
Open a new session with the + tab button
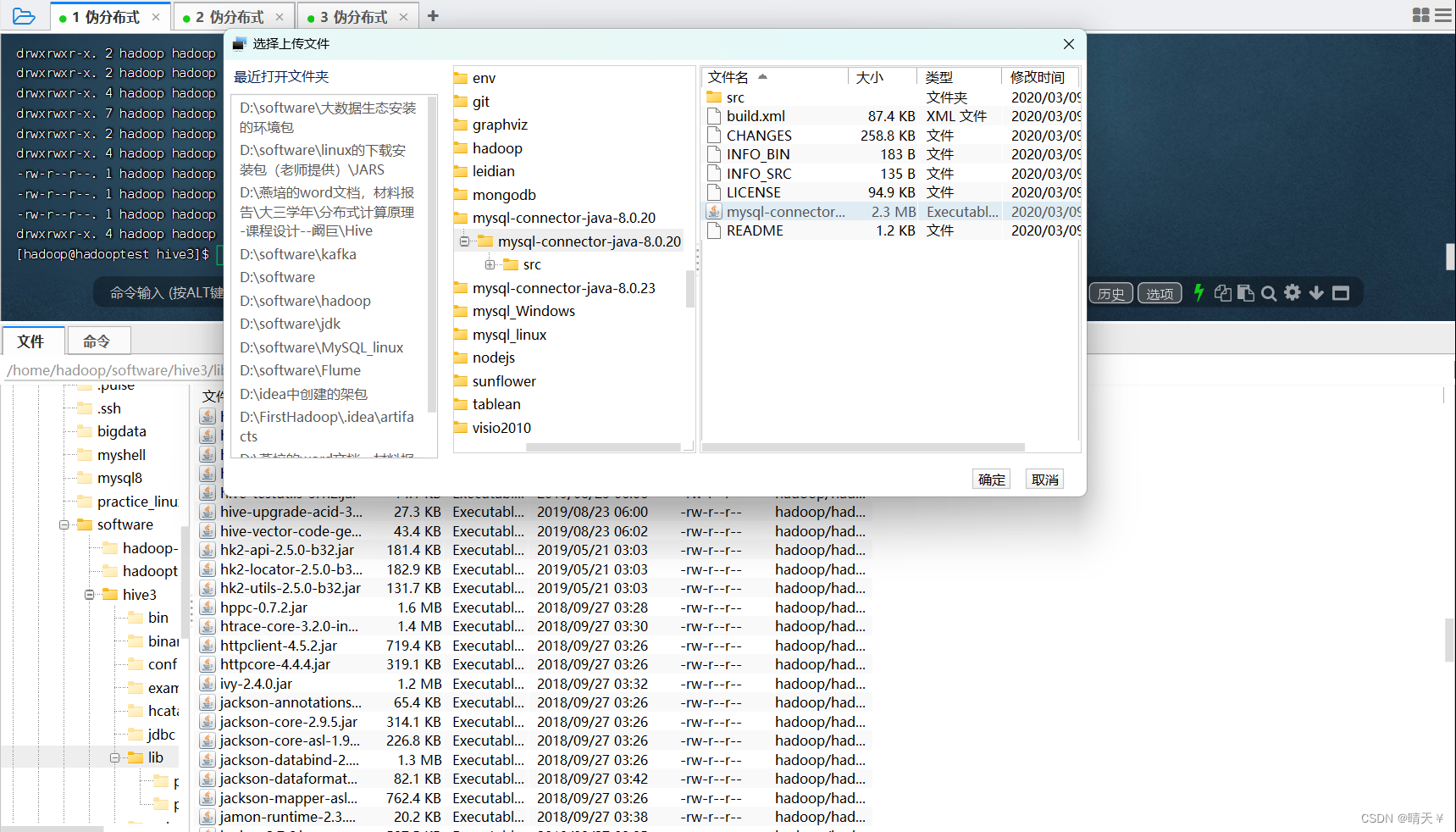(x=433, y=15)
